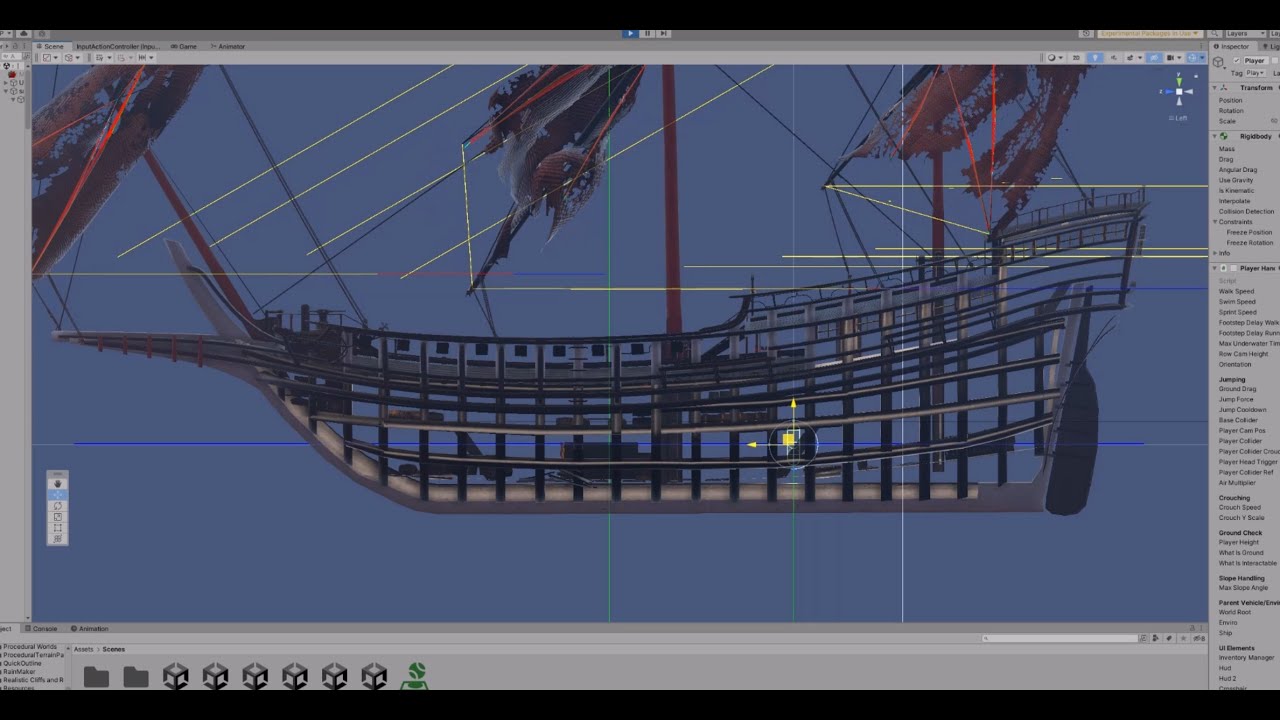Open draw mode shading dropdown

[x=1054, y=58]
